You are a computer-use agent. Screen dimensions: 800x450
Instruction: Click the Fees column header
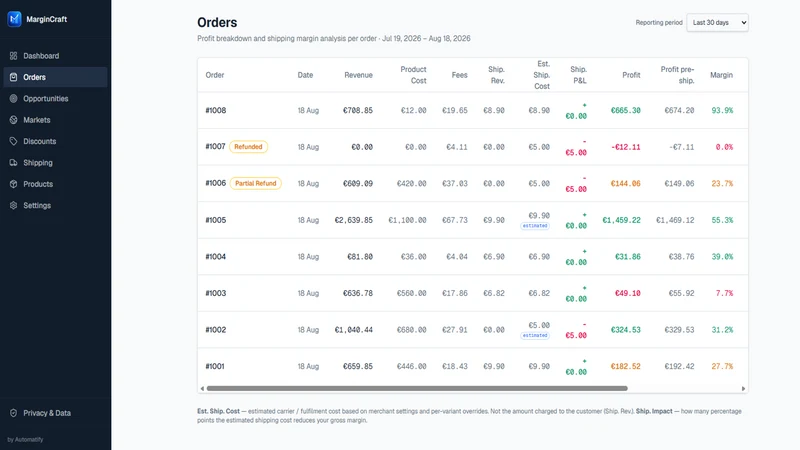click(x=459, y=75)
